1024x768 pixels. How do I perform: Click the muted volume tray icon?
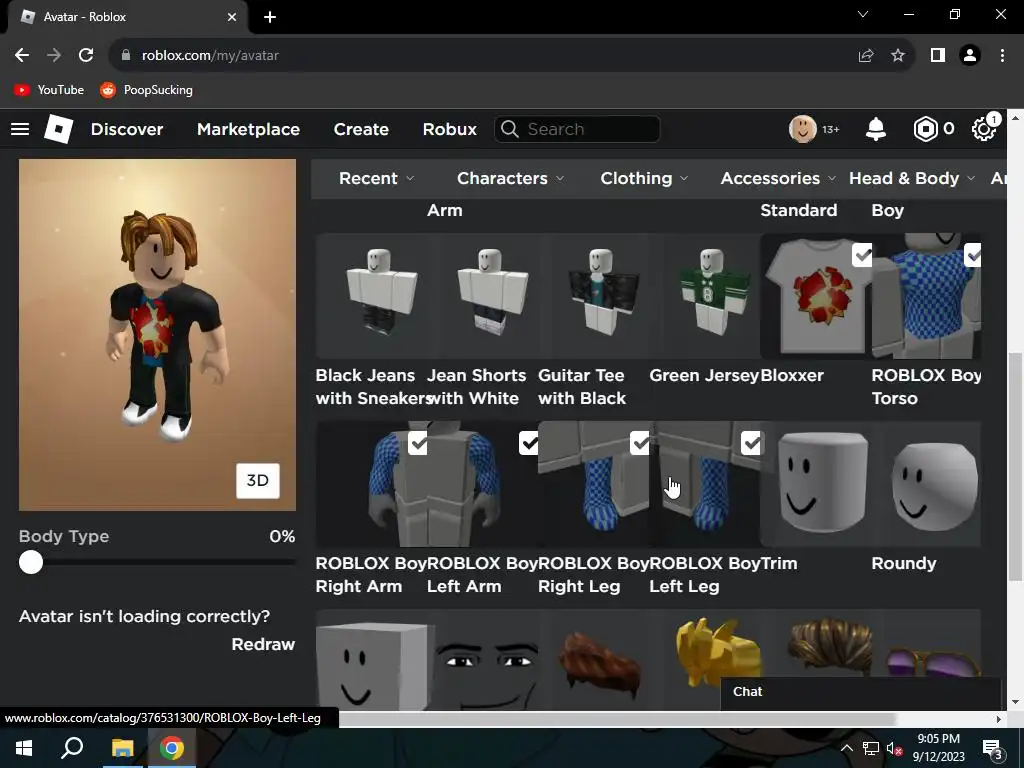(x=894, y=748)
